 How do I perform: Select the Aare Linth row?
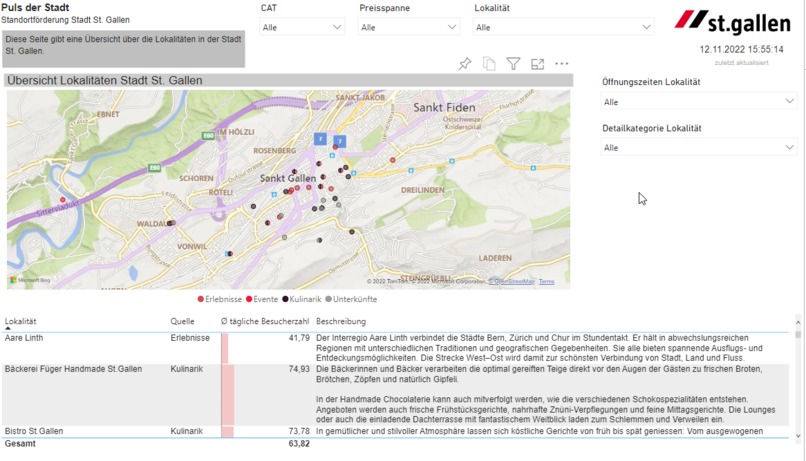[395, 348]
